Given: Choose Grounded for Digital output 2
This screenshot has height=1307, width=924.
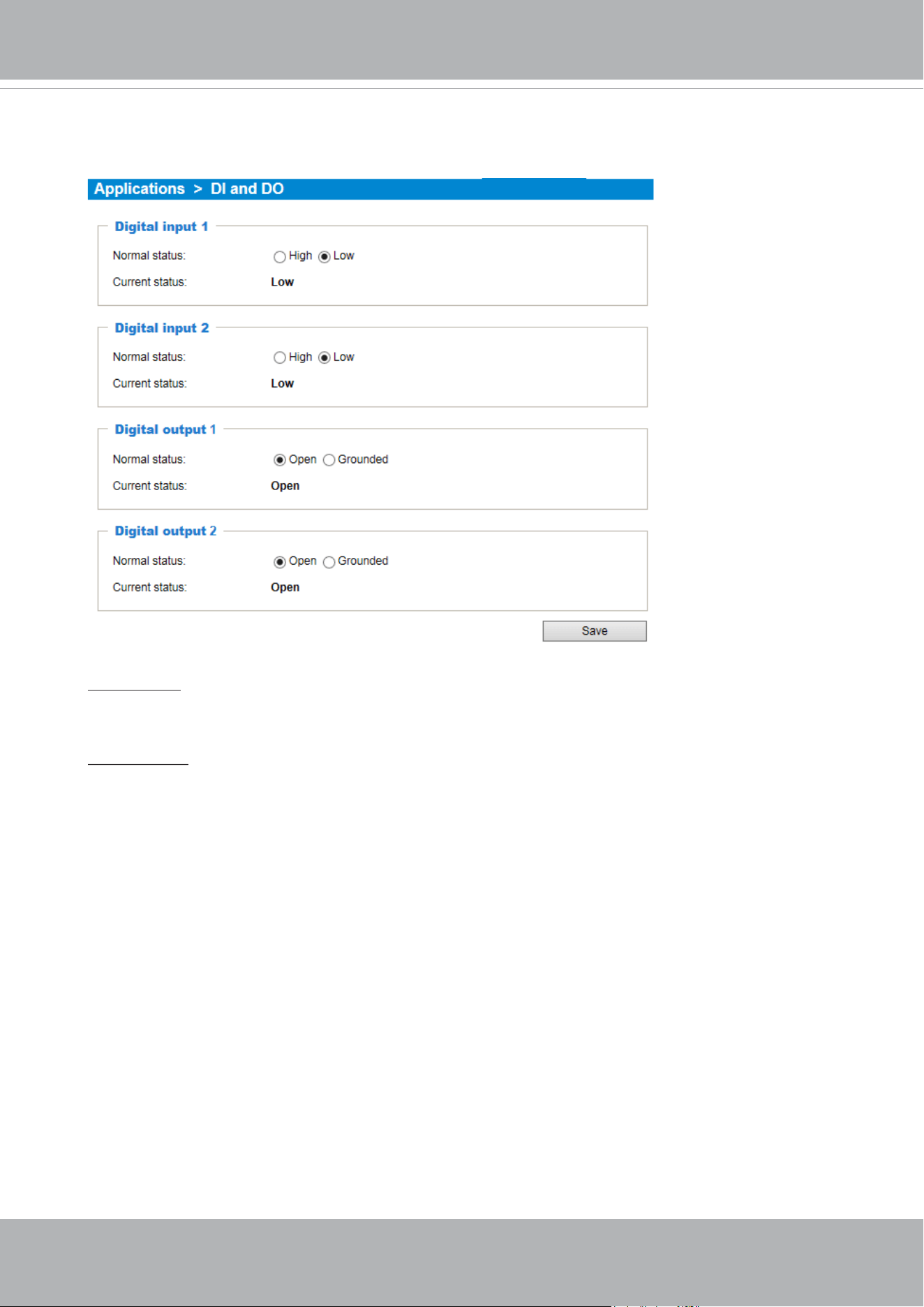Looking at the screenshot, I should (x=329, y=562).
